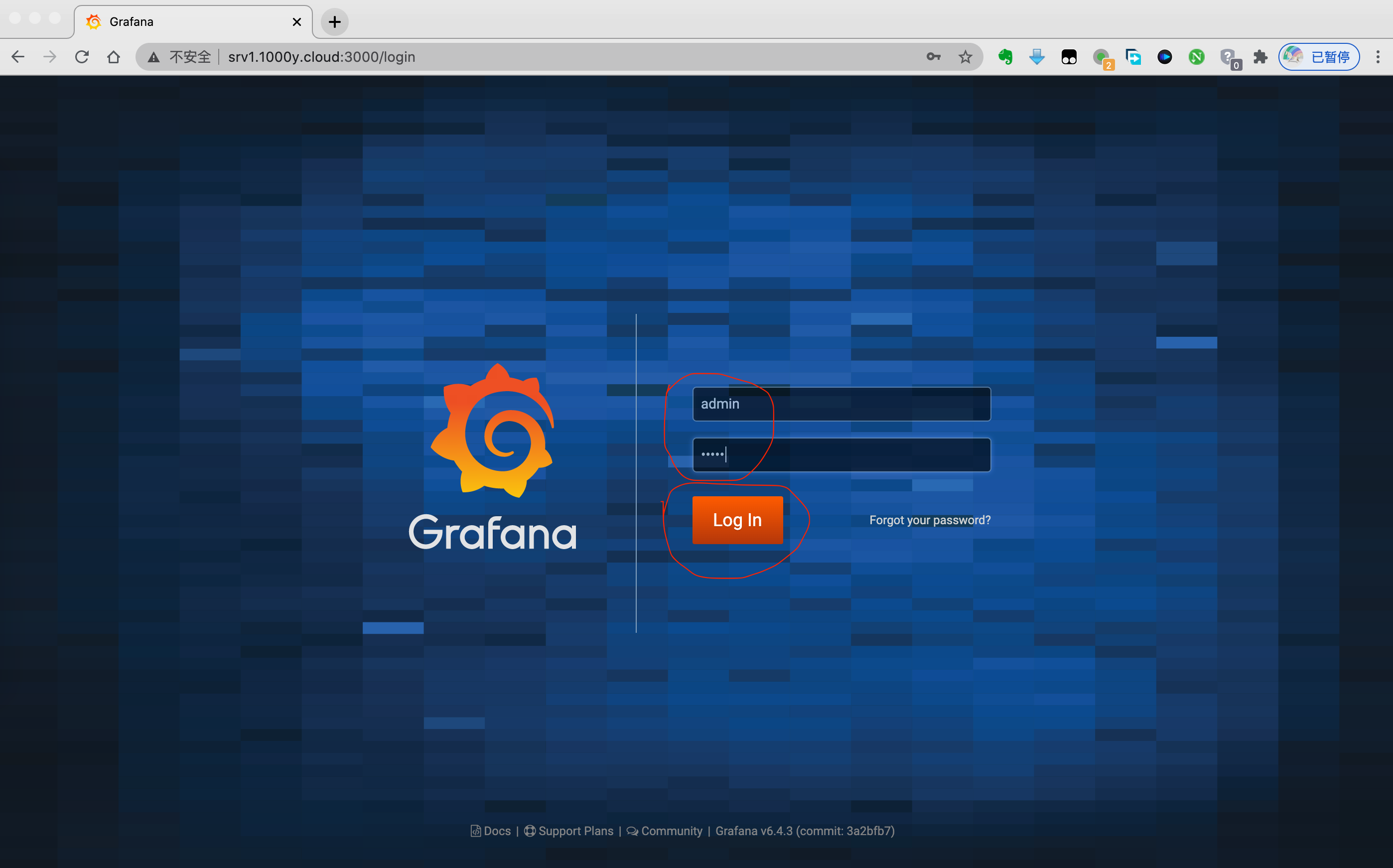The image size is (1393, 868).
Task: Reload the Grafana login page
Action: [82, 57]
